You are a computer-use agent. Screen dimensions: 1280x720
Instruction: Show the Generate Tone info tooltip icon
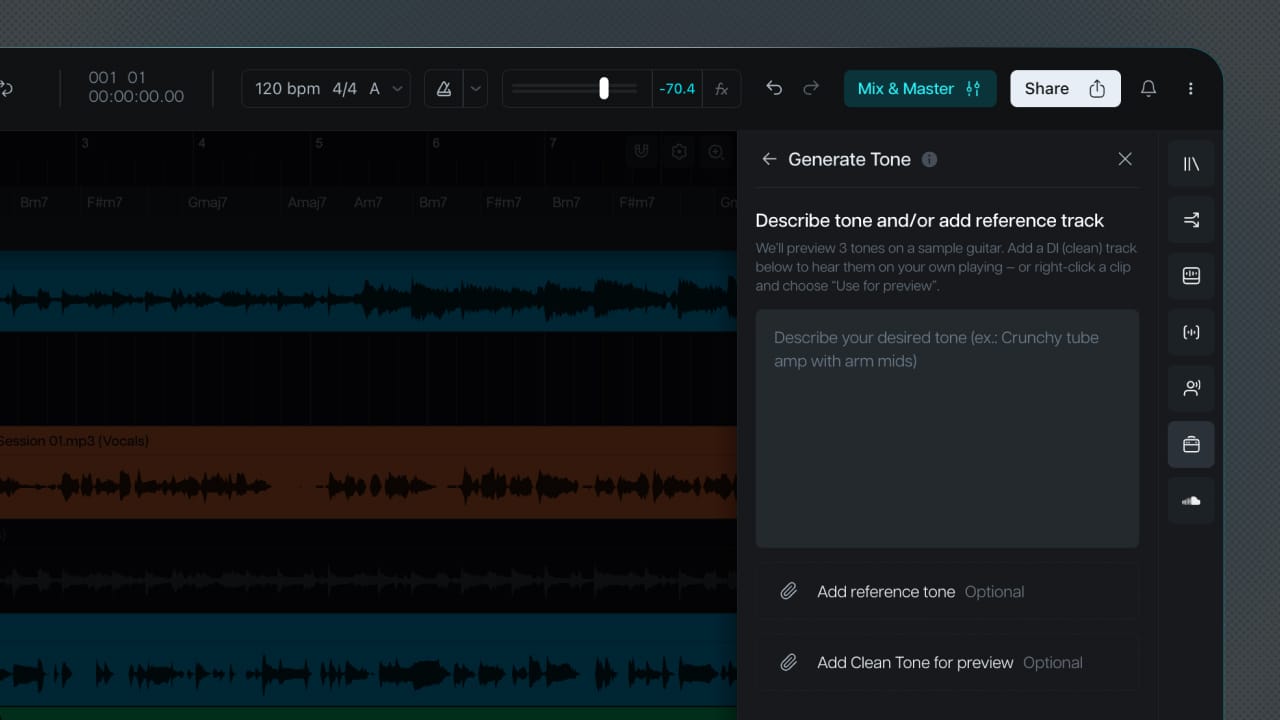tap(929, 159)
